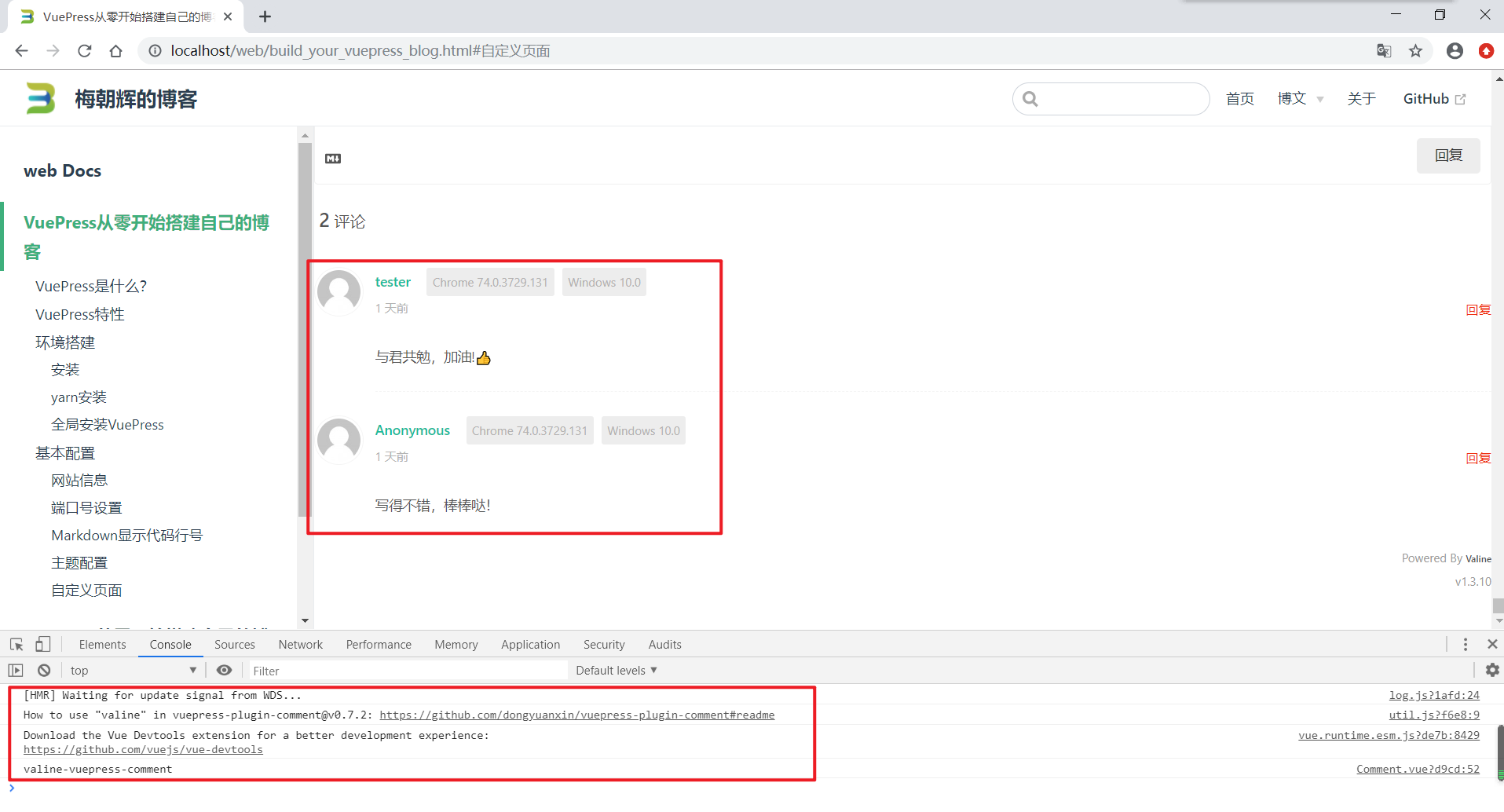Click tester's avatar image
Screen dimensions: 1504x812
pos(338,292)
